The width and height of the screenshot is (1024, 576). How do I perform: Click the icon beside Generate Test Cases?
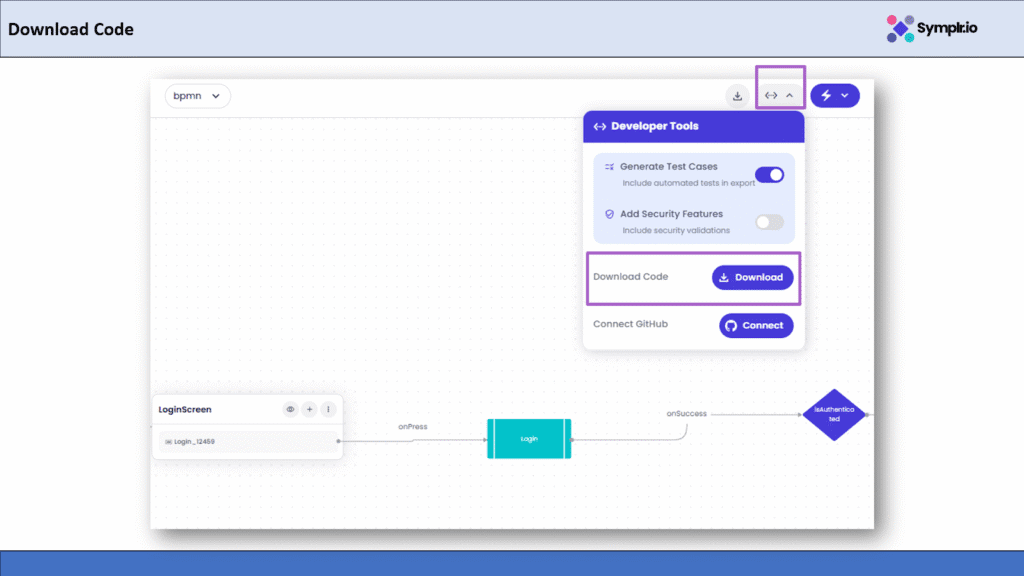610,167
